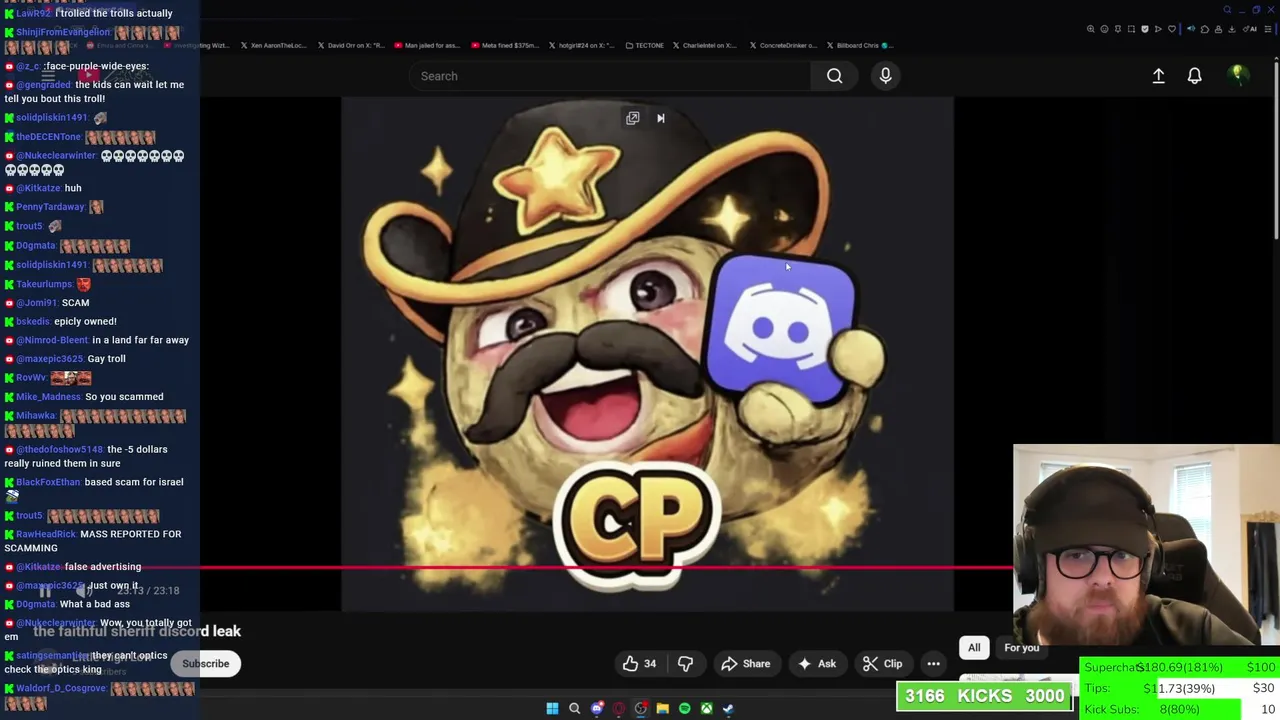The height and width of the screenshot is (720, 1280).
Task: Open the send Flow arrow icon
Action: pyautogui.click(x=1158, y=29)
